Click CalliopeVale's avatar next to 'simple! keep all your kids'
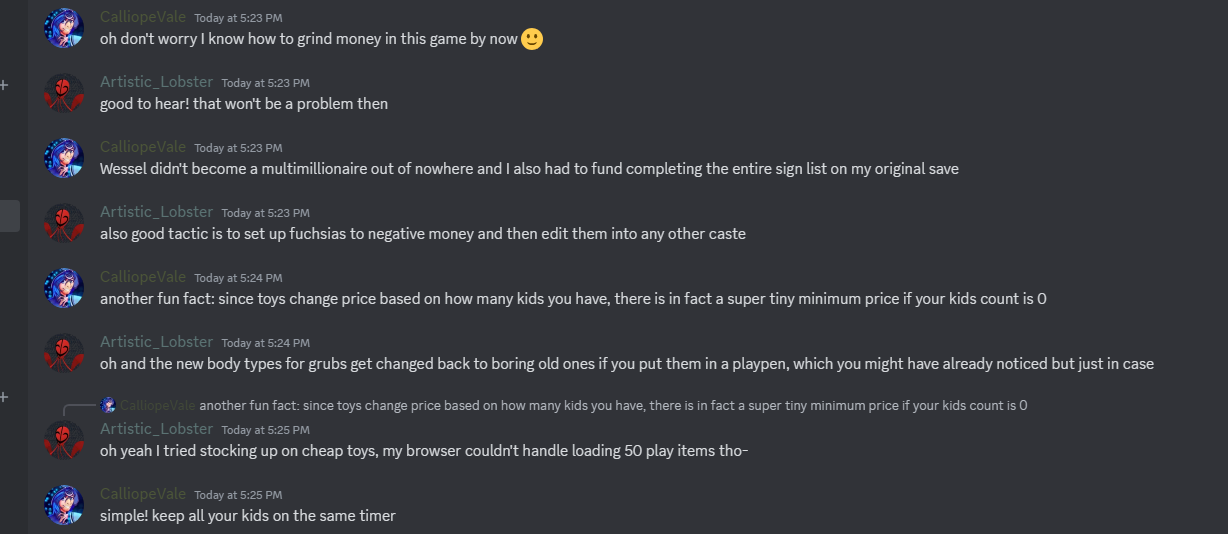1228x534 pixels. [x=63, y=505]
